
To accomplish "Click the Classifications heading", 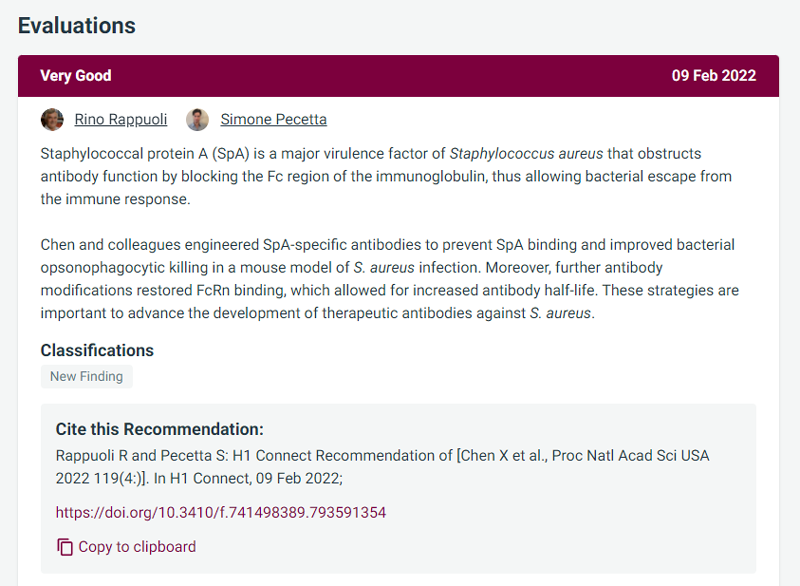I will coord(97,350).
